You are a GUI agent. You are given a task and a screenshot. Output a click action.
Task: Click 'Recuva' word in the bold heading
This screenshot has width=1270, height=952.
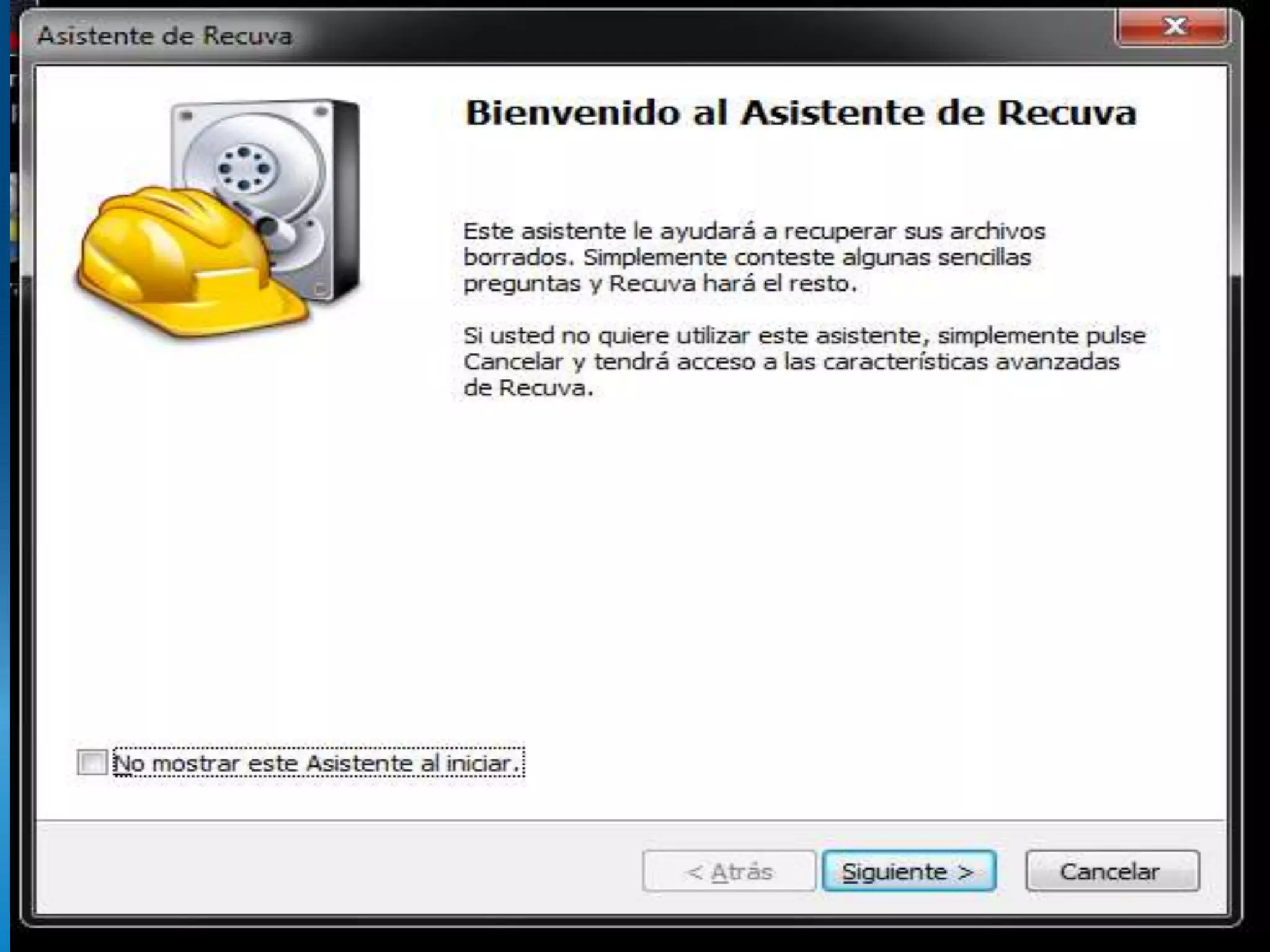point(1067,113)
